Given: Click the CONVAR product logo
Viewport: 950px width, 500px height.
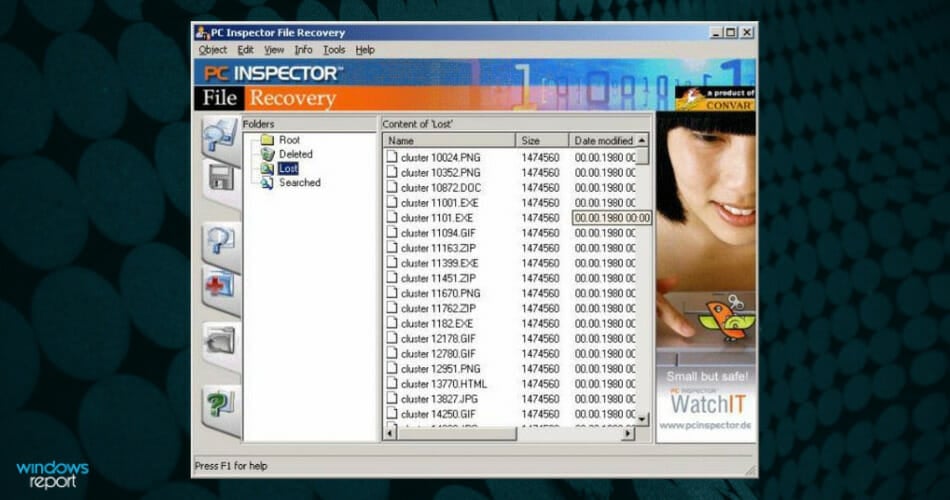Looking at the screenshot, I should [x=715, y=99].
